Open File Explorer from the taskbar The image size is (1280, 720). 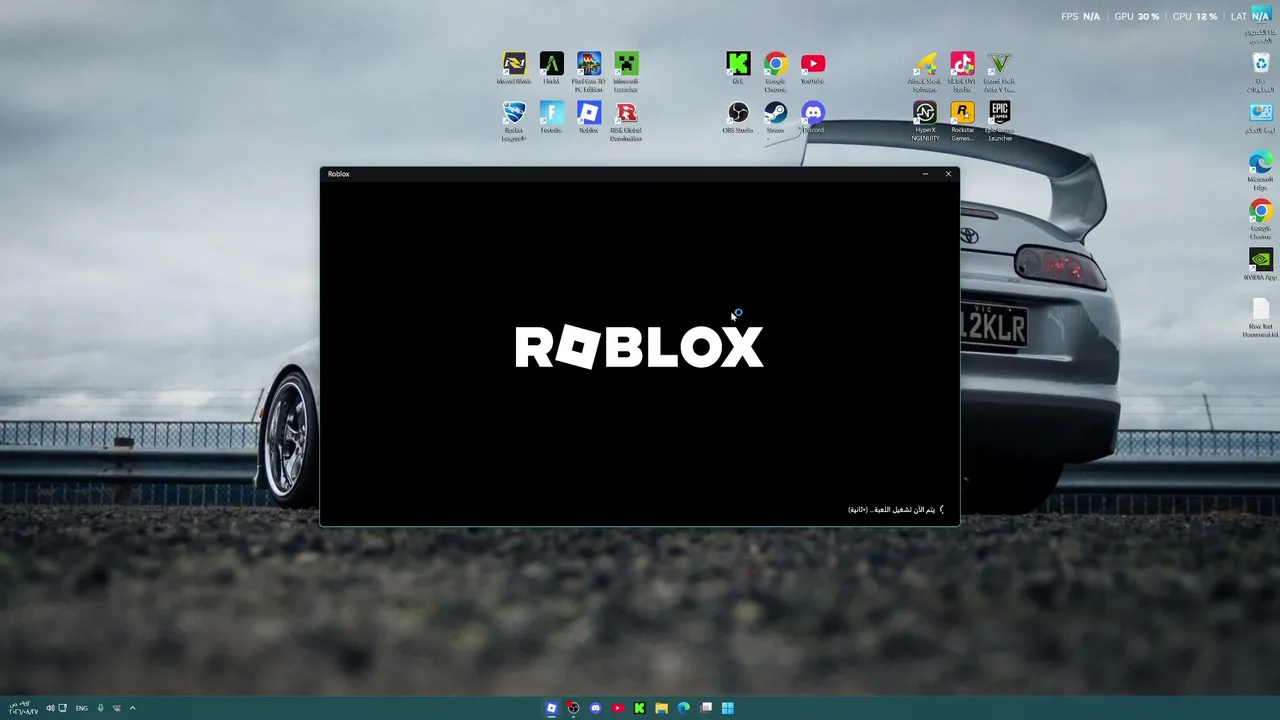[x=661, y=708]
